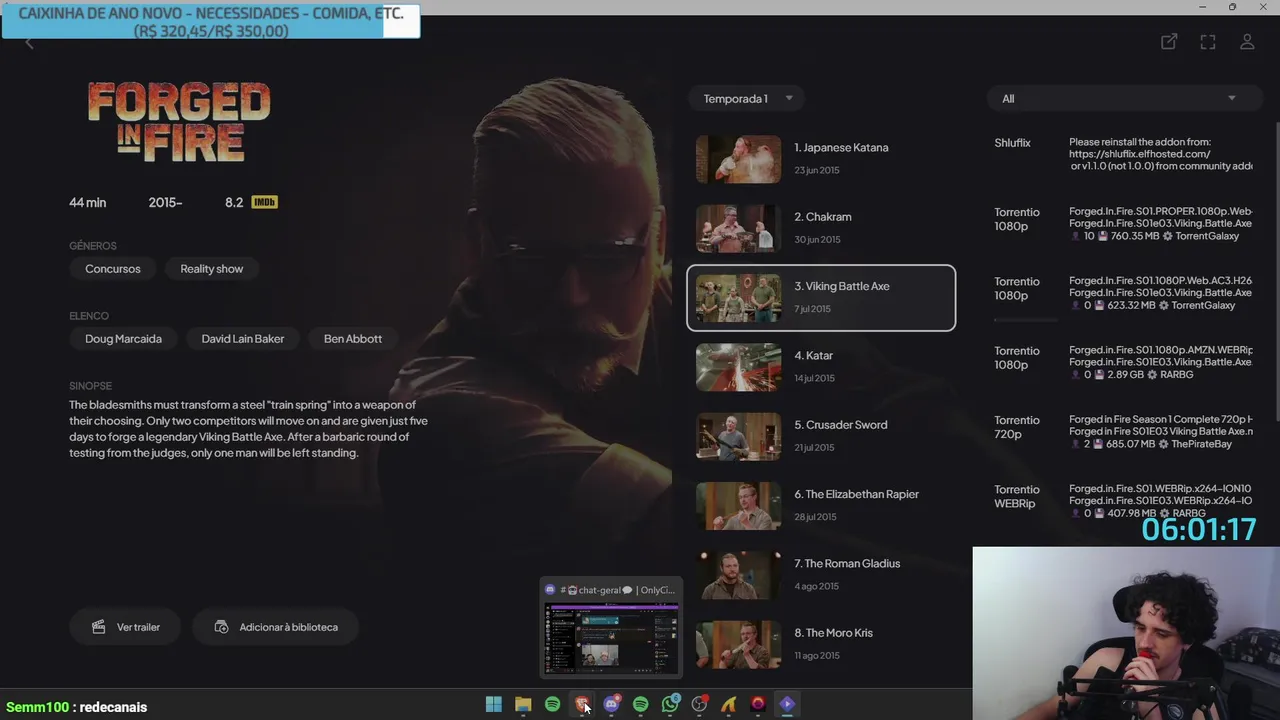The image size is (1280, 720).
Task: Click the Chakram episode thumbnail
Action: (x=738, y=228)
